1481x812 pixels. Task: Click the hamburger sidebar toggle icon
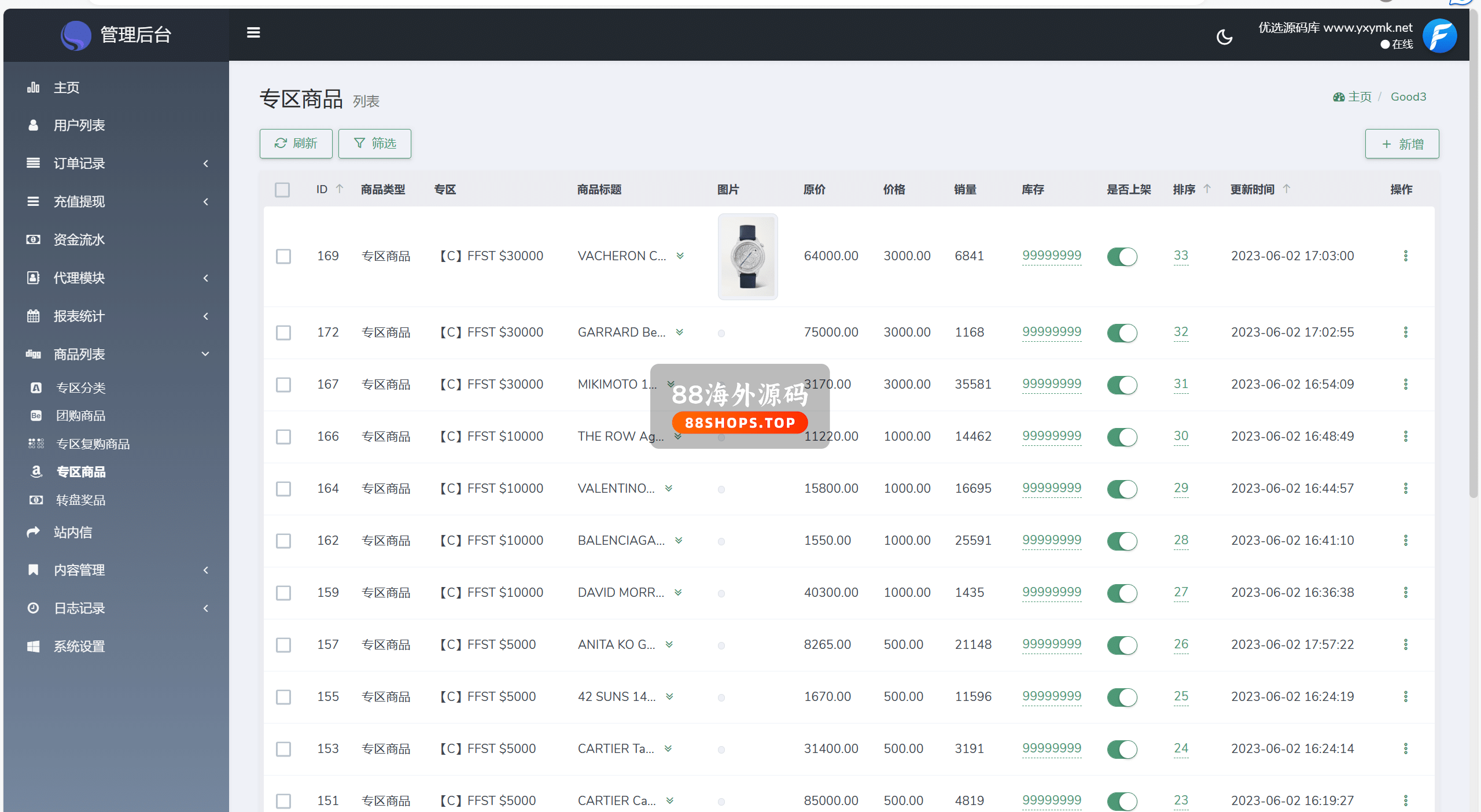[253, 33]
